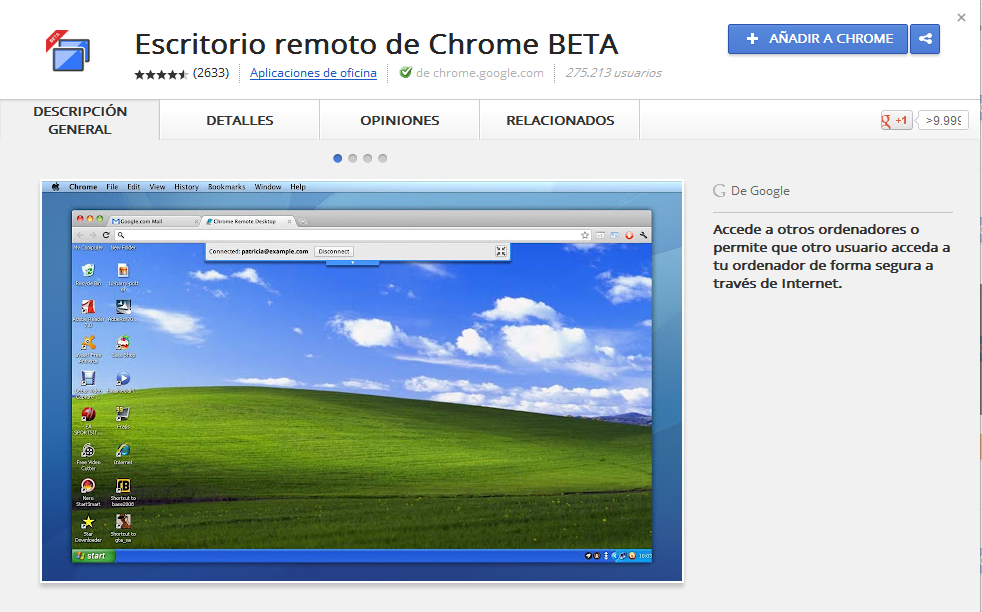Image resolution: width=982 pixels, height=612 pixels.
Task: Close the app details dialog with the X
Action: (961, 18)
